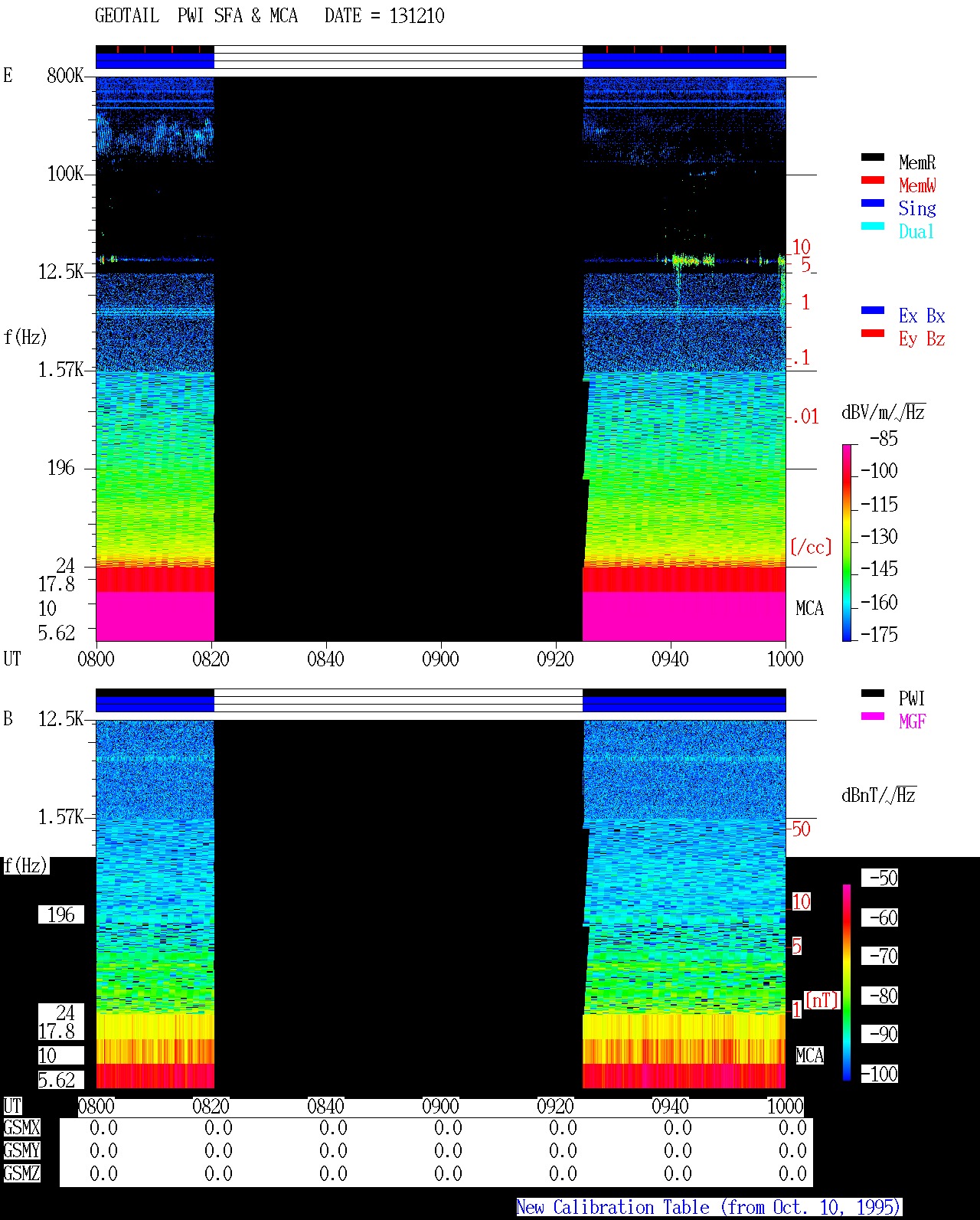This screenshot has width=980, height=1220.
Task: Click the Ex Bx legend label
Action: click(922, 316)
